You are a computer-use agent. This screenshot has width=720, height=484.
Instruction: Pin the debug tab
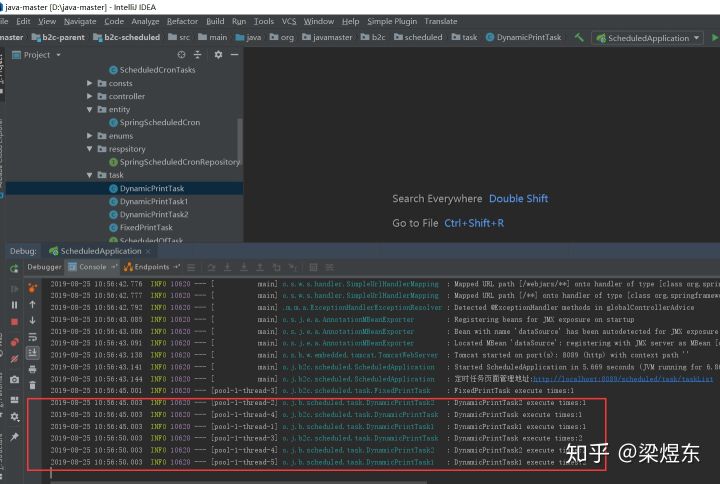tap(14, 437)
